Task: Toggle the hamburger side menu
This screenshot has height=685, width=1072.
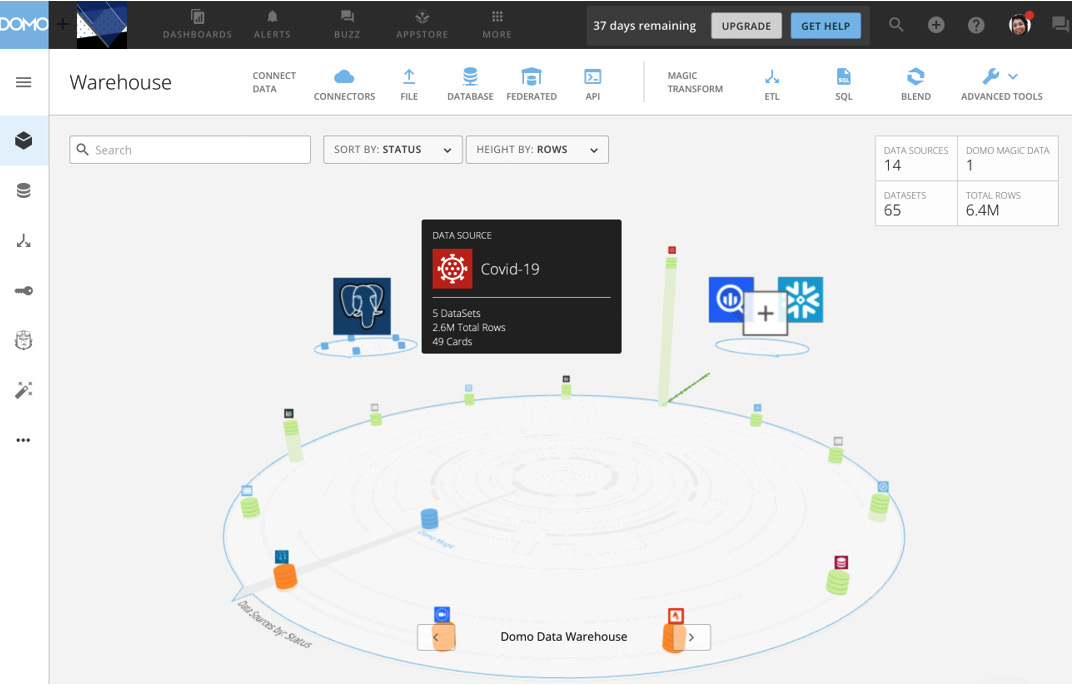Action: point(23,82)
